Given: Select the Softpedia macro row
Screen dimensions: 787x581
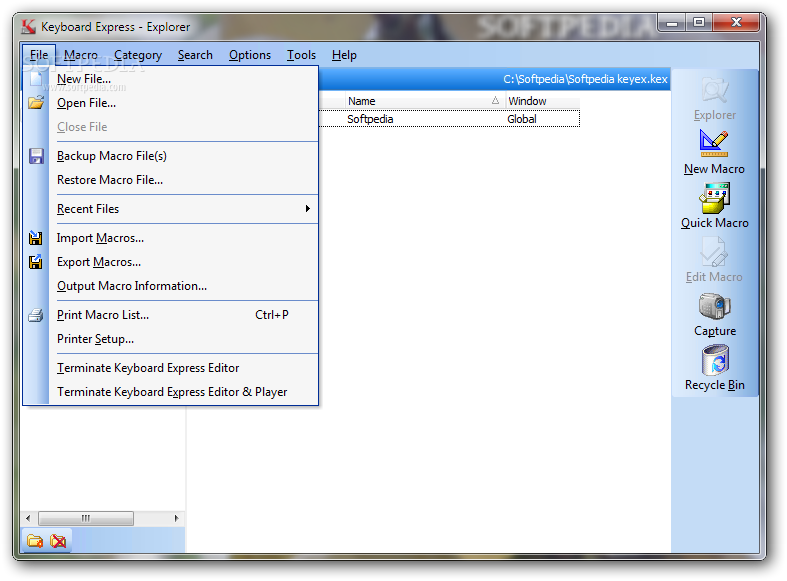Looking at the screenshot, I should [449, 119].
